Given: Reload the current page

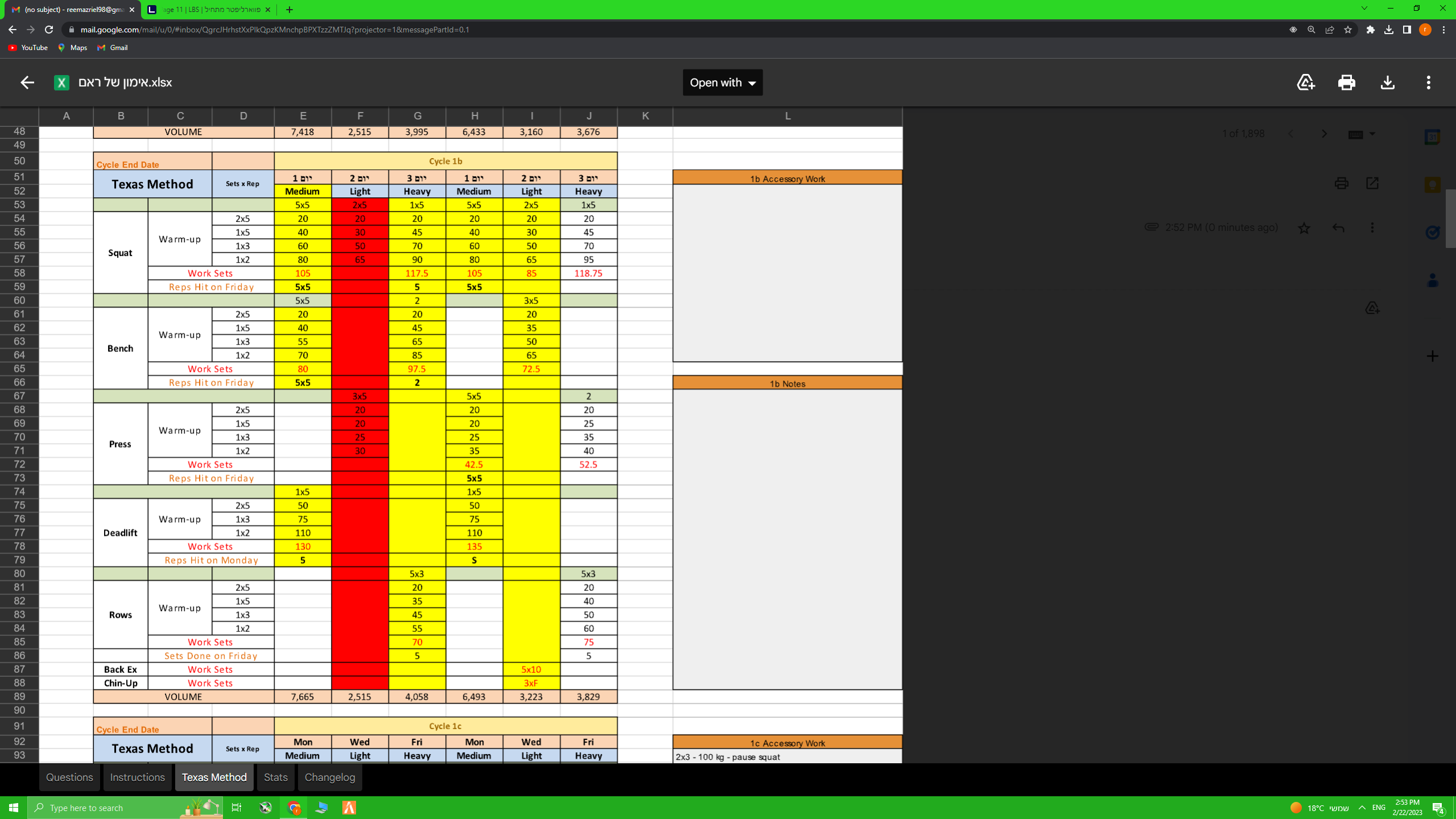Looking at the screenshot, I should click(49, 30).
